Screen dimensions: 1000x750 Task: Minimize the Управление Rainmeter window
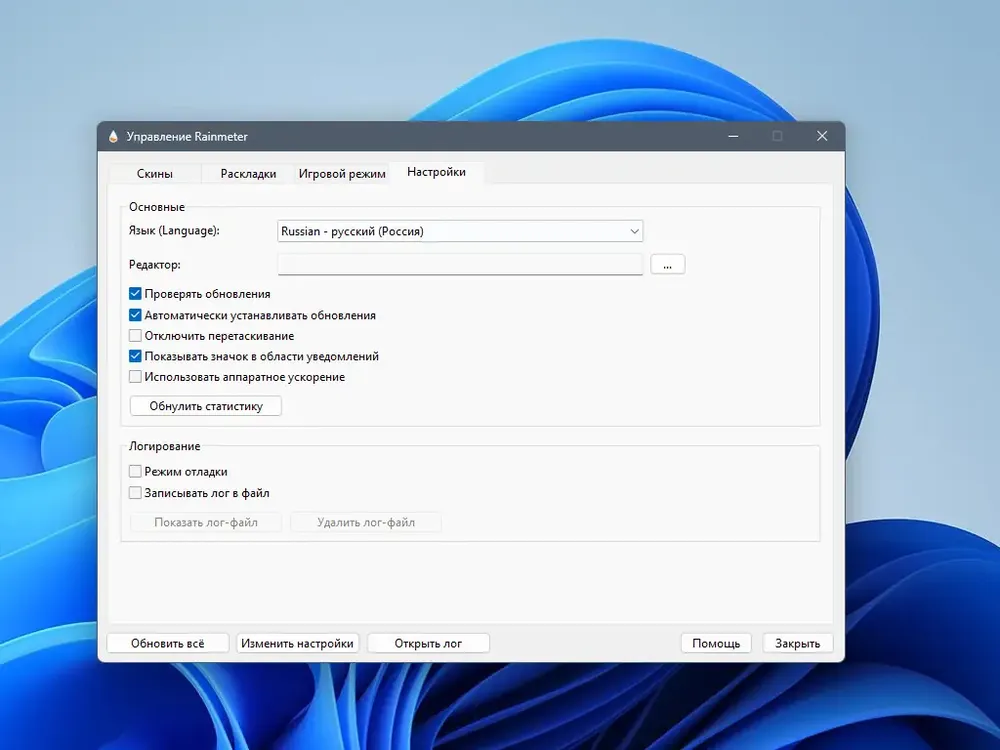[x=733, y=136]
